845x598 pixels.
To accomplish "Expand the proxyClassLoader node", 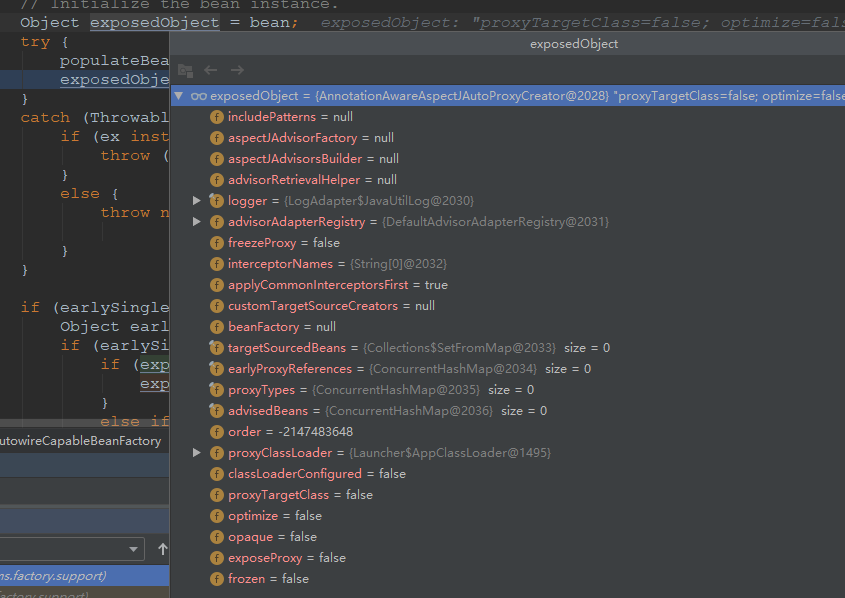I will (198, 453).
